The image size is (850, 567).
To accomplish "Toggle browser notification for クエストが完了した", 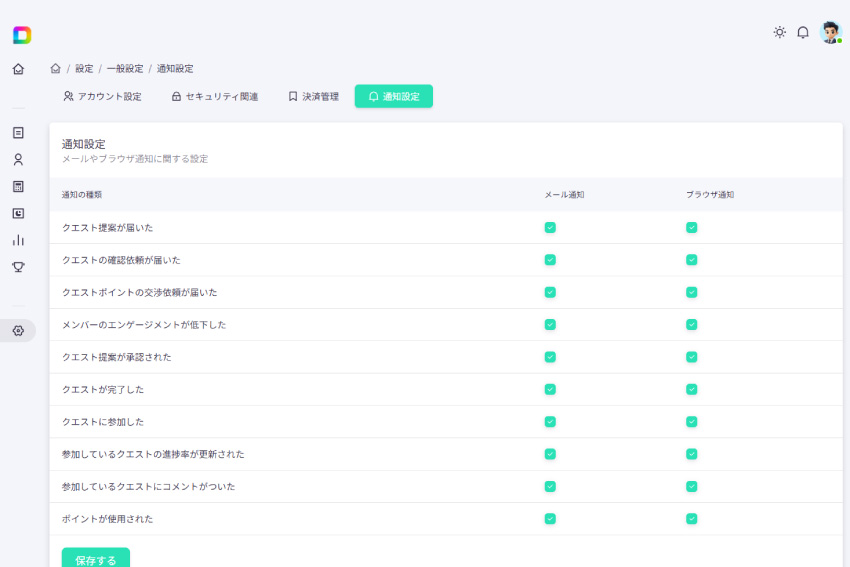I will click(x=692, y=389).
